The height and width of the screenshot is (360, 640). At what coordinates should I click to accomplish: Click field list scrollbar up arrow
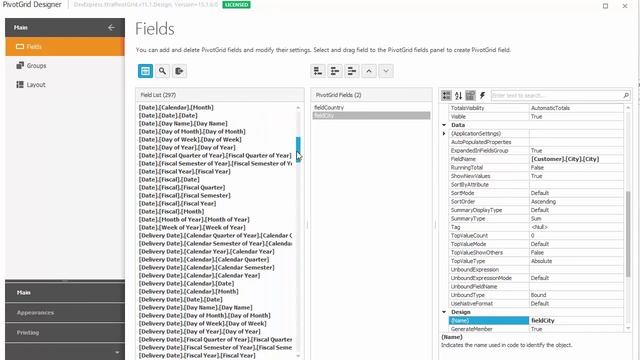click(x=298, y=108)
